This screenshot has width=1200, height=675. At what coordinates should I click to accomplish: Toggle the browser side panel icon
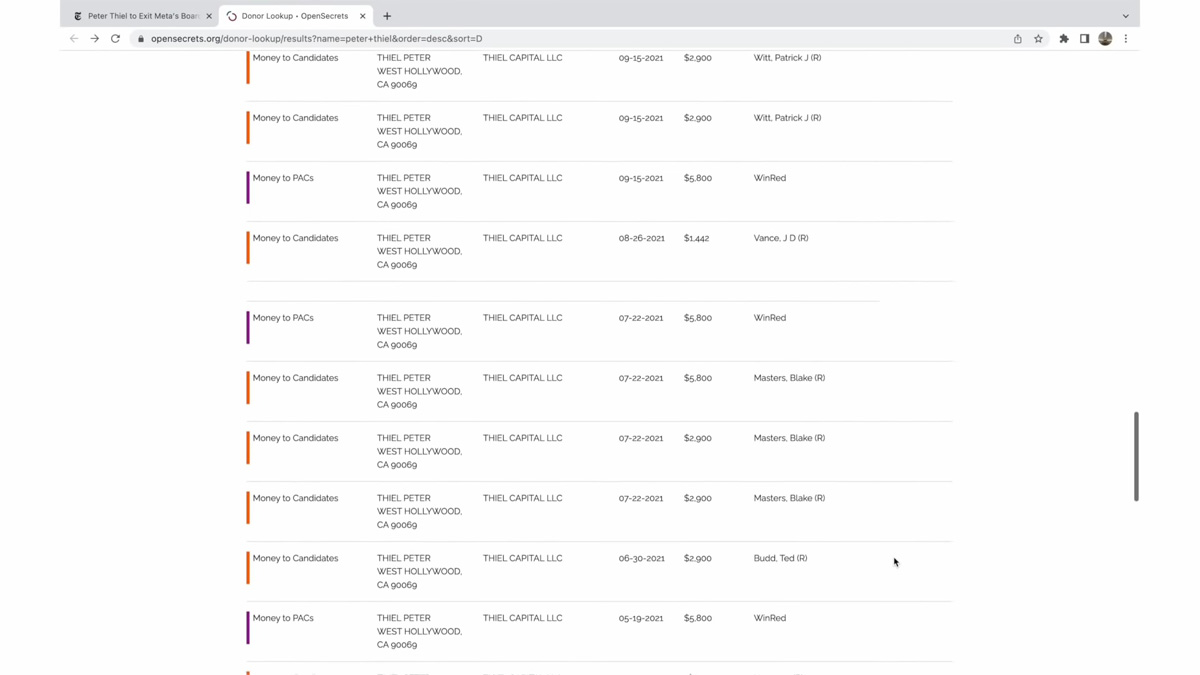click(x=1084, y=39)
